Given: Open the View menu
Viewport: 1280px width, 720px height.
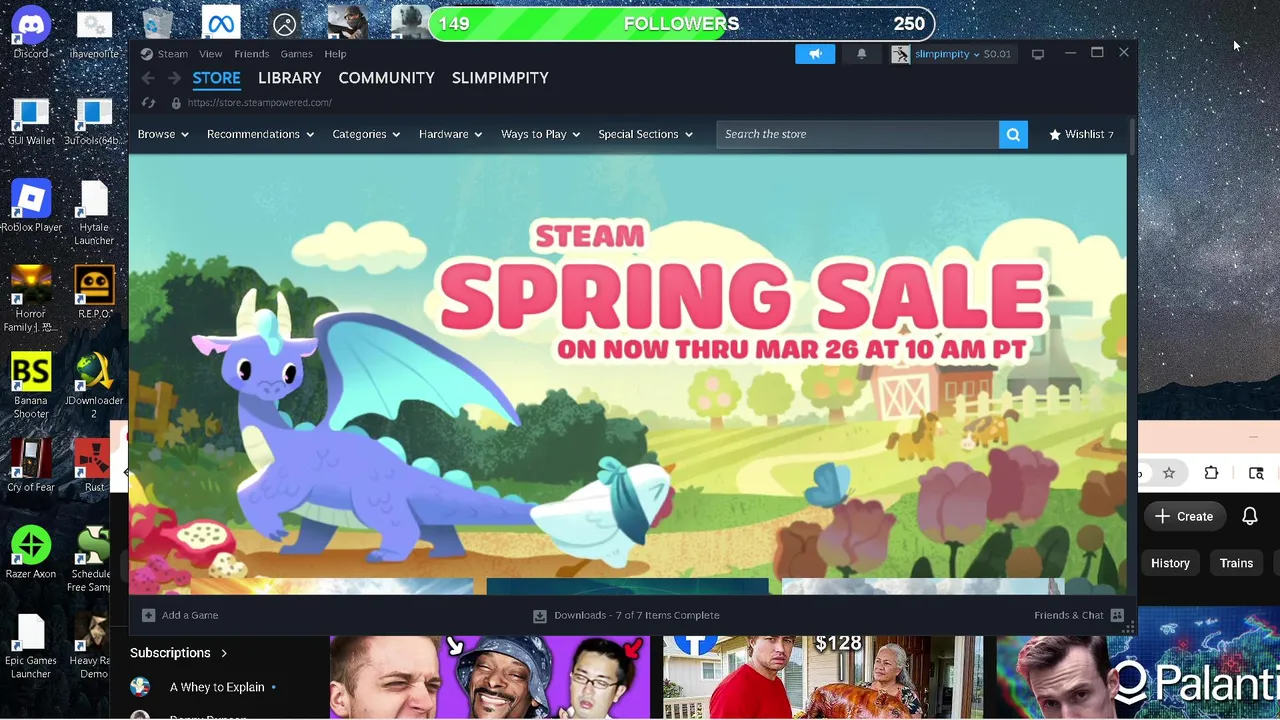Looking at the screenshot, I should tap(210, 54).
